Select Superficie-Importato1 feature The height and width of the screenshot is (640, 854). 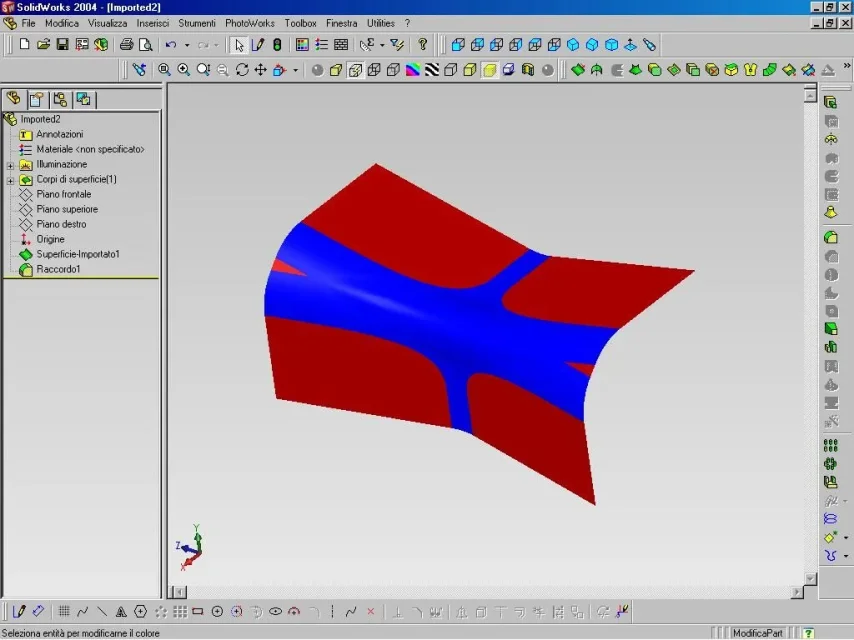pyautogui.click(x=78, y=254)
